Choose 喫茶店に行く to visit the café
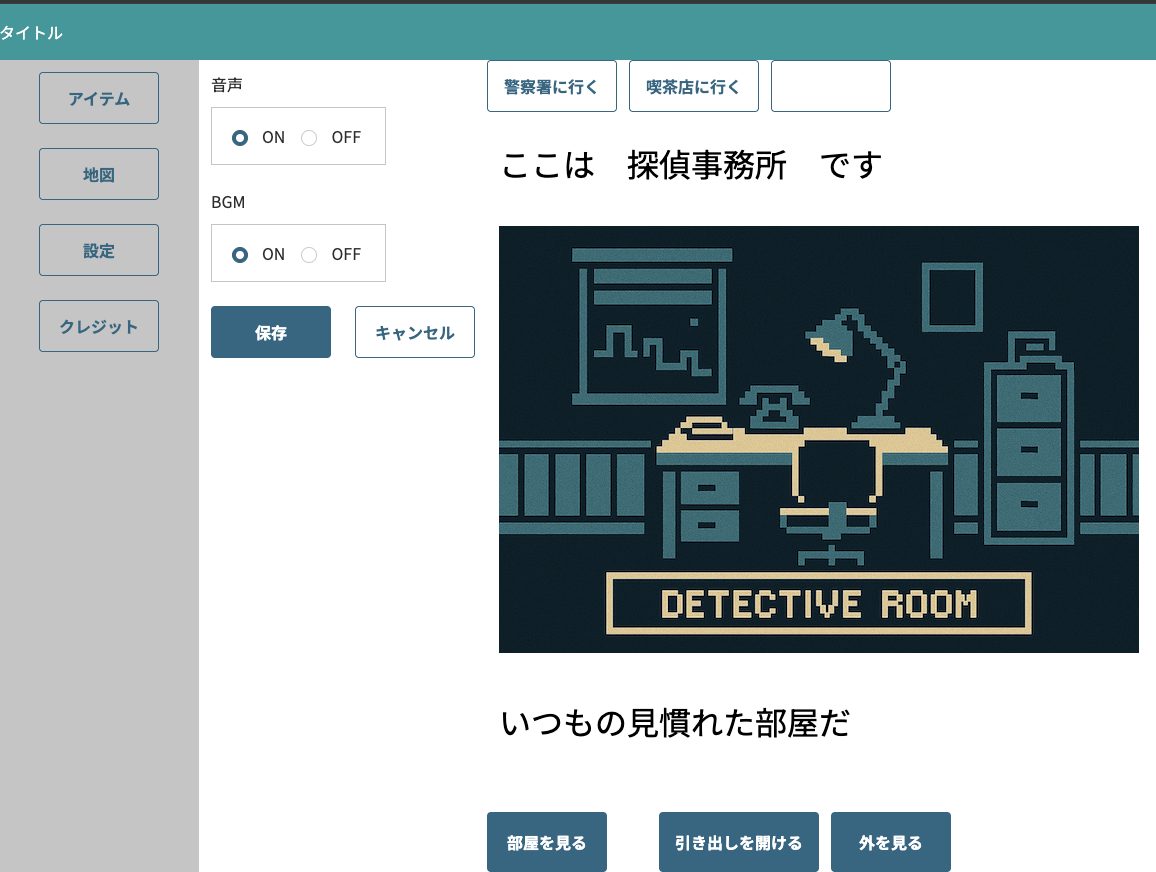Image resolution: width=1156 pixels, height=872 pixels. pos(694,86)
